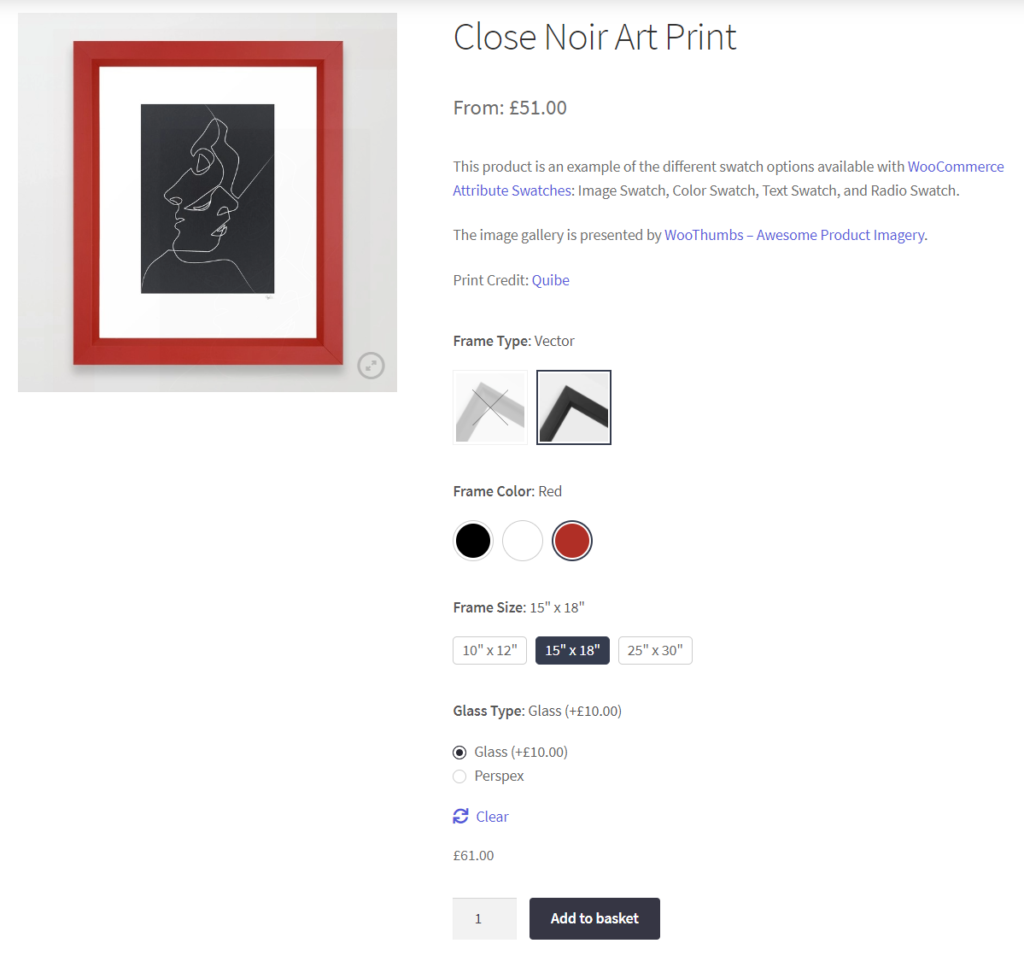Select the black Vector frame type swatch
The height and width of the screenshot is (961, 1024).
coord(574,407)
